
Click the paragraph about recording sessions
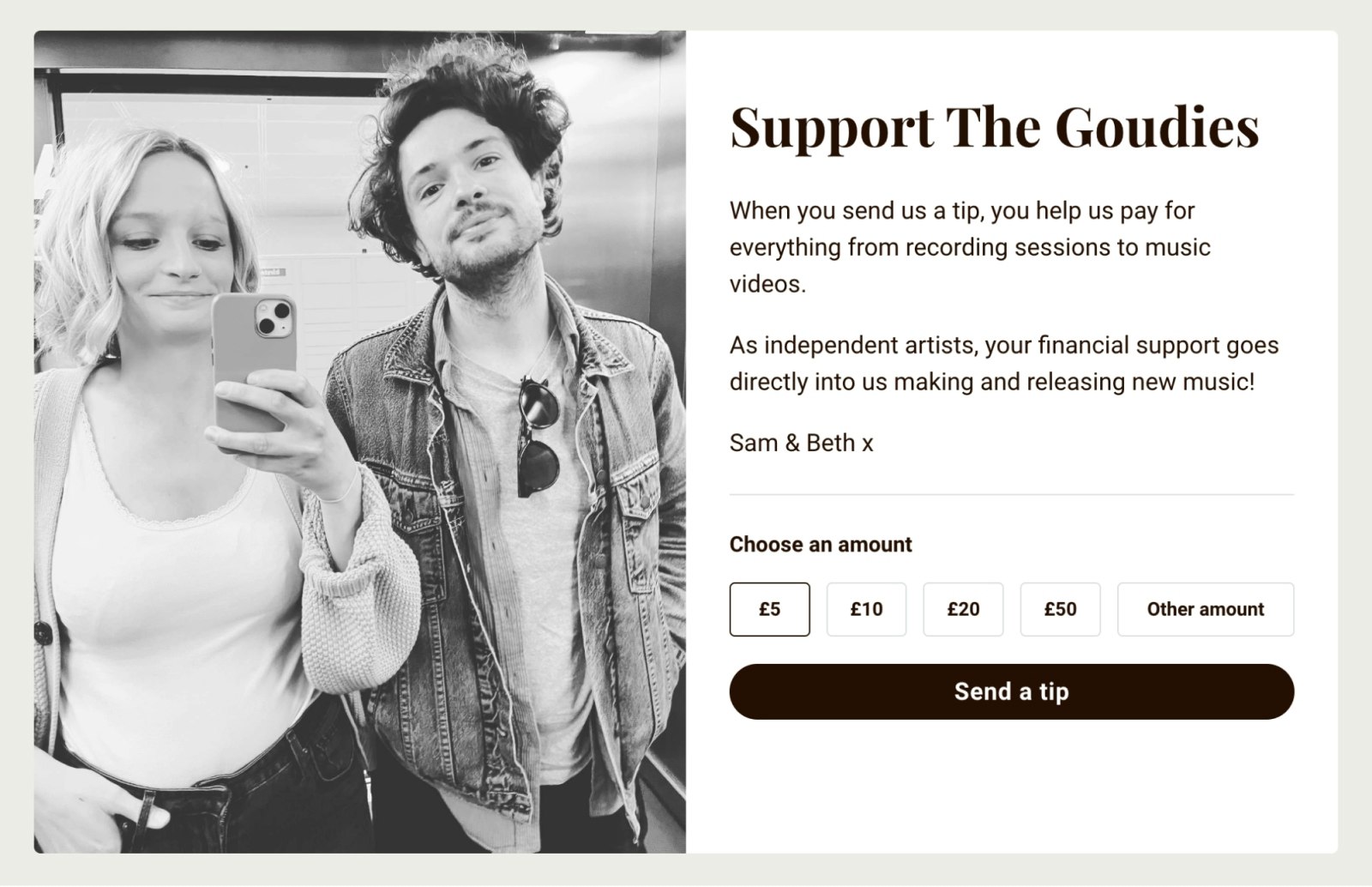(970, 247)
